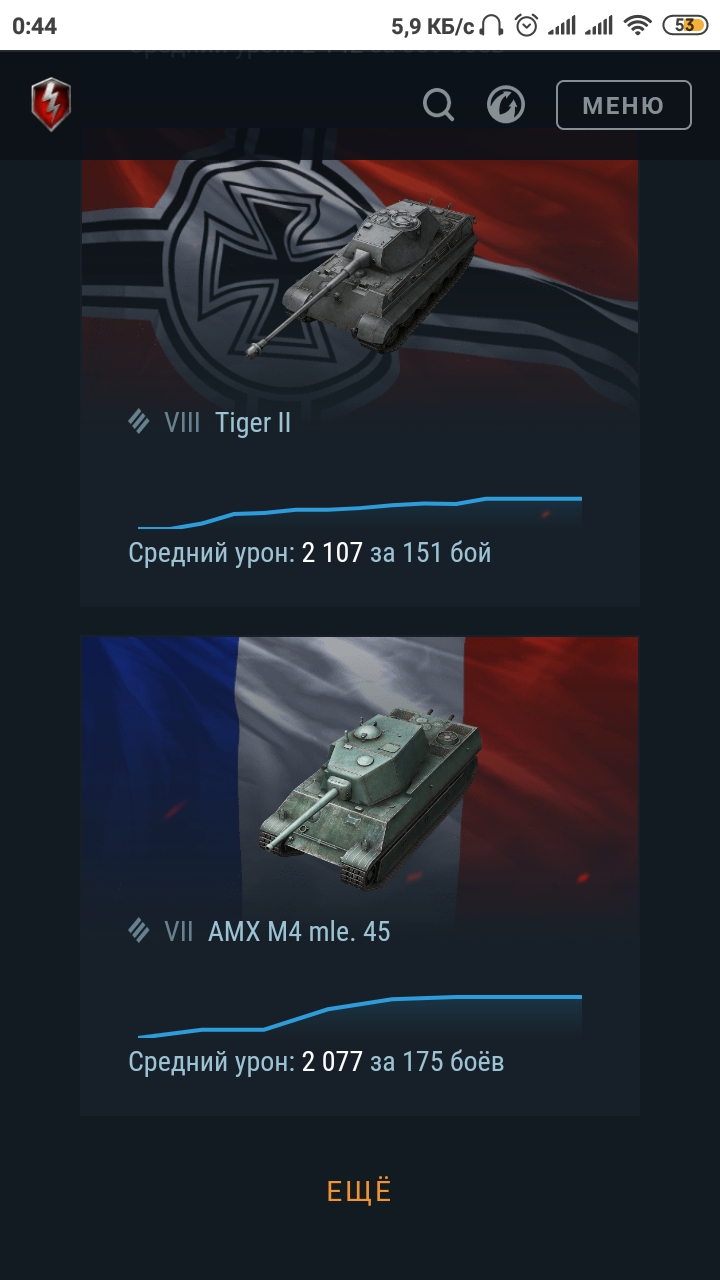Tap the Wi-Fi status icon
This screenshot has height=1280, width=720.
pos(636,26)
